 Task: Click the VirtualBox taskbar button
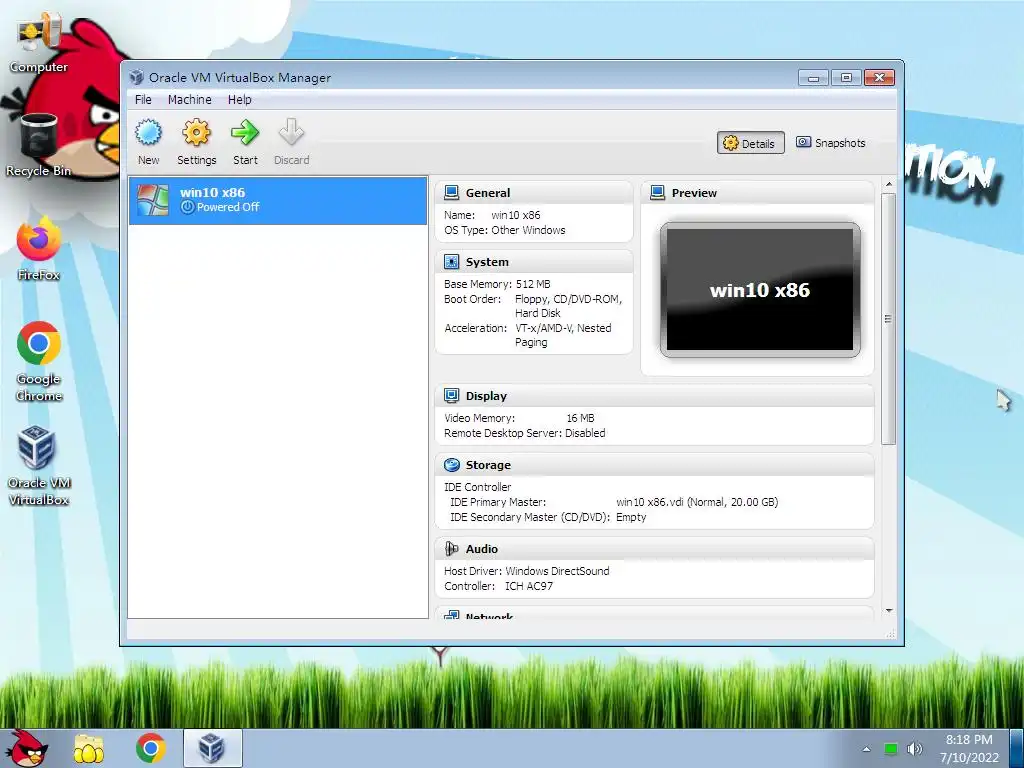212,748
